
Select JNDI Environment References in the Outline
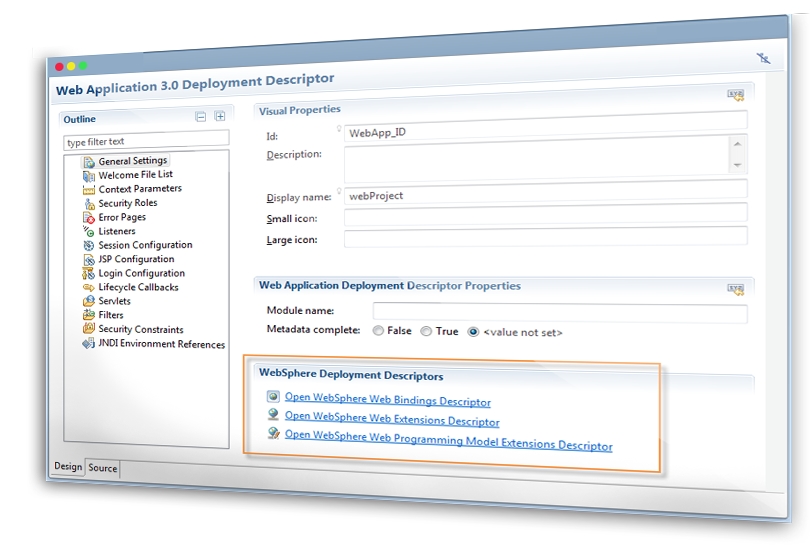162,344
